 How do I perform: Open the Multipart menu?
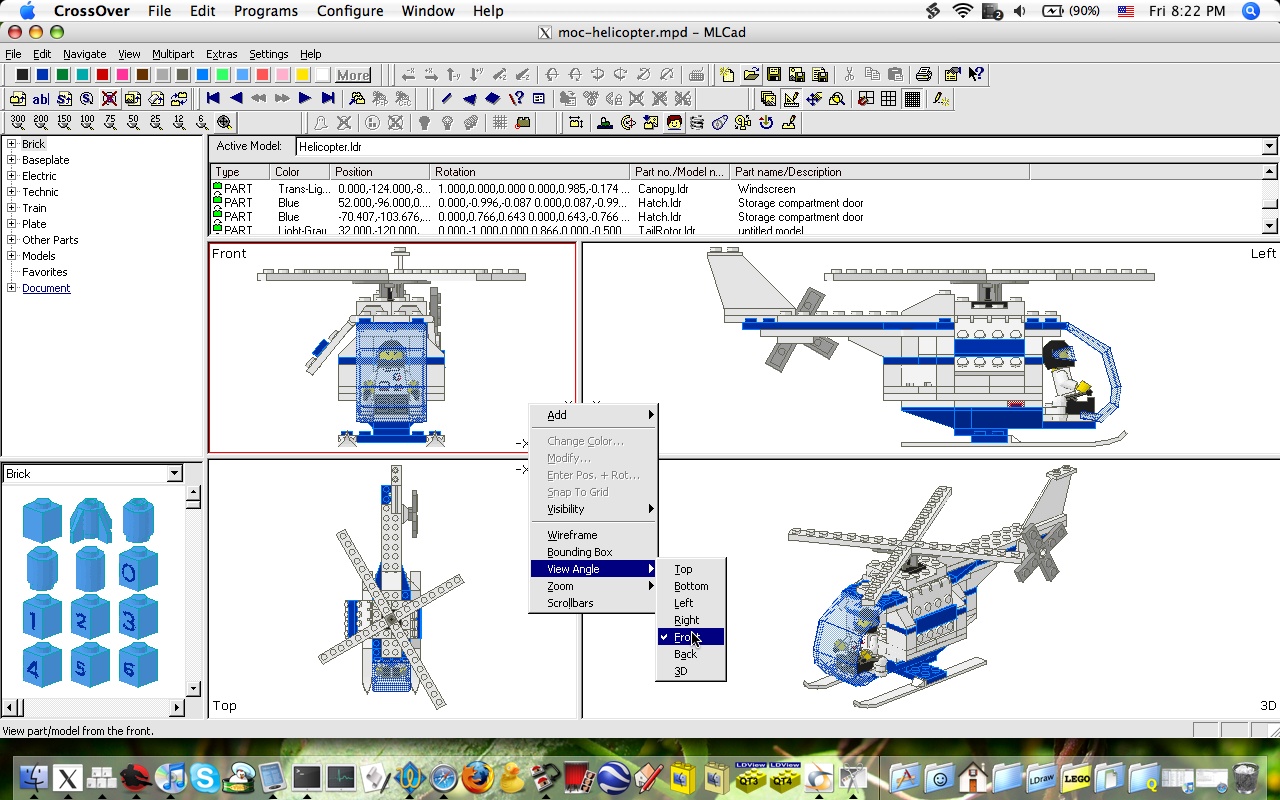[x=173, y=54]
